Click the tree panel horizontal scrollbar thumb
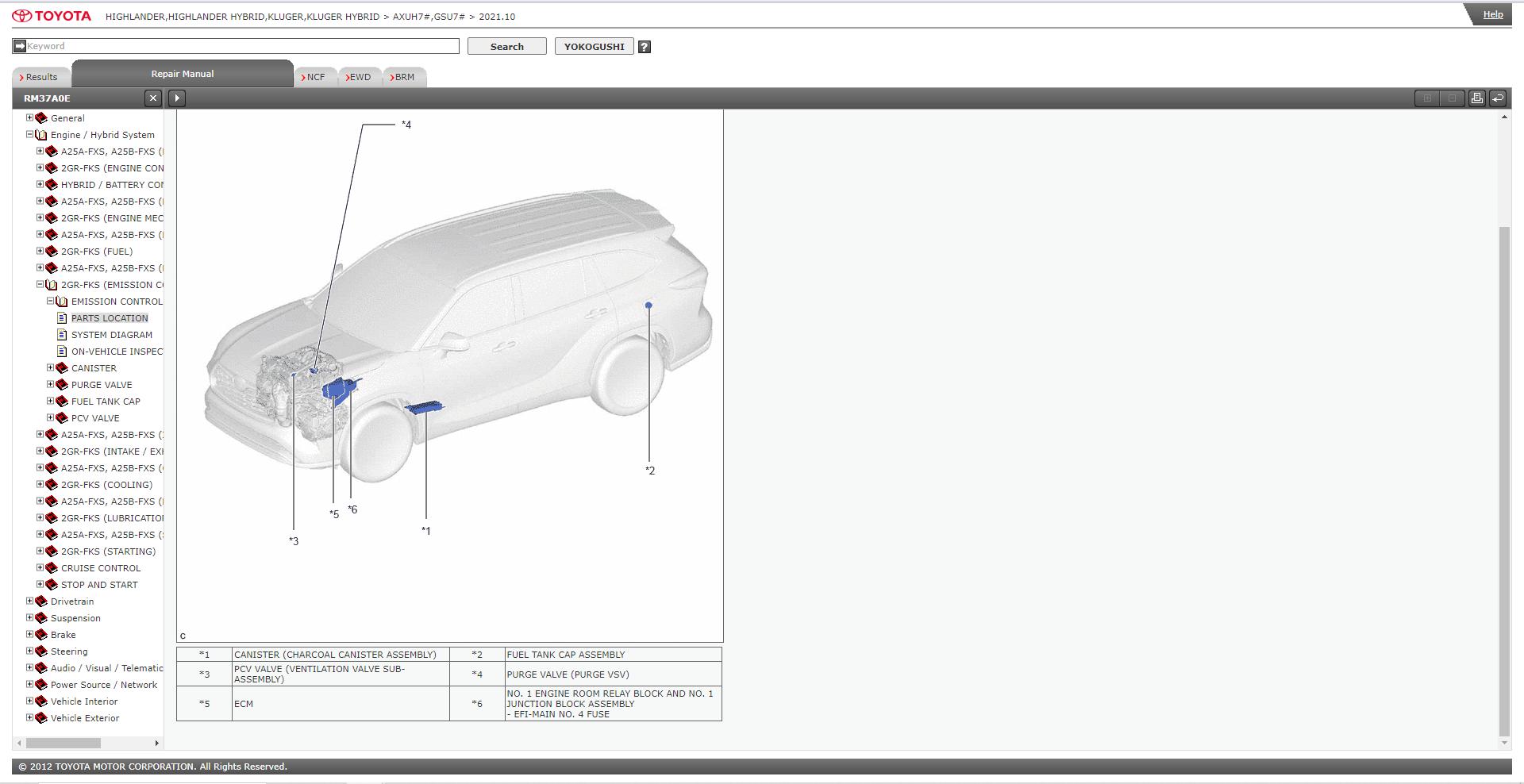The width and height of the screenshot is (1524, 784). click(63, 744)
